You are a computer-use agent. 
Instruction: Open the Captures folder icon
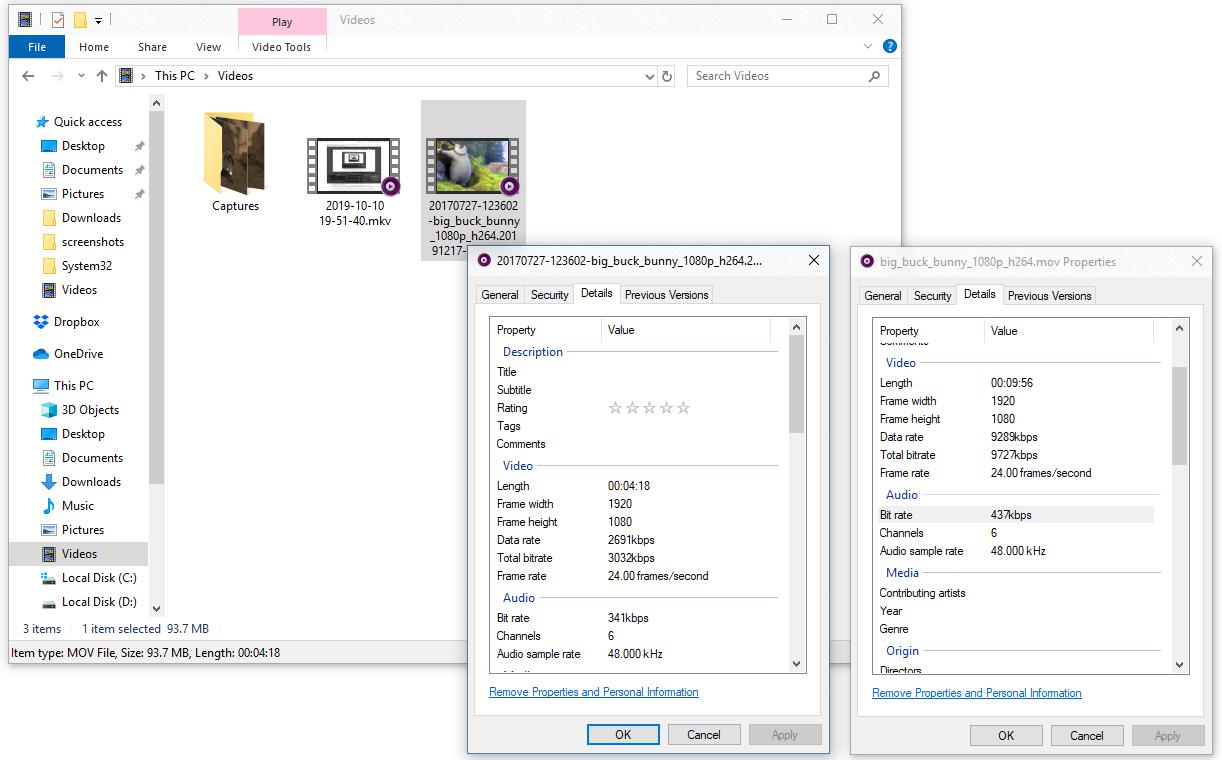click(236, 152)
